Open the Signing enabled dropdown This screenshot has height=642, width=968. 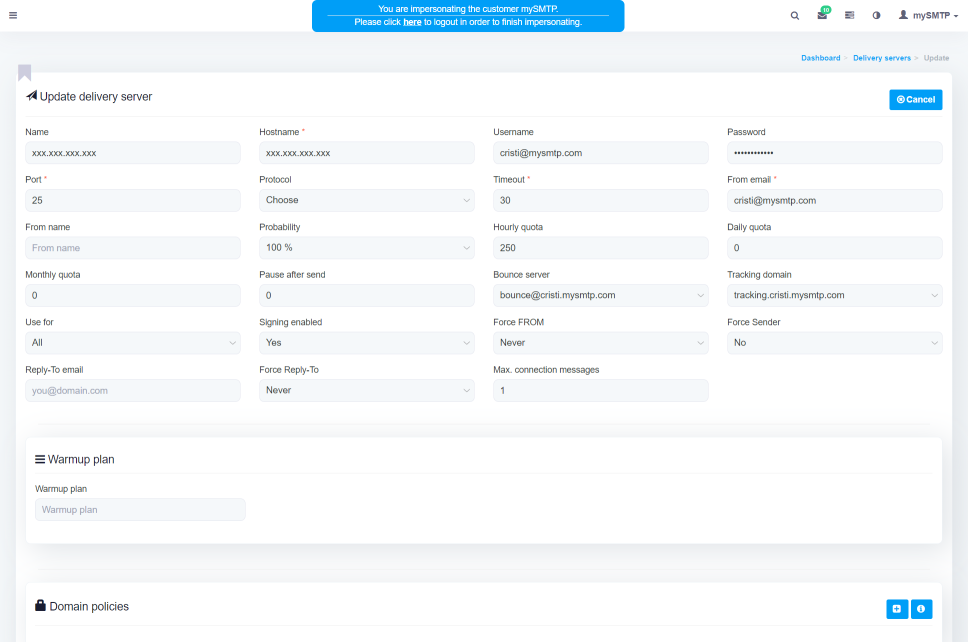pyautogui.click(x=366, y=343)
